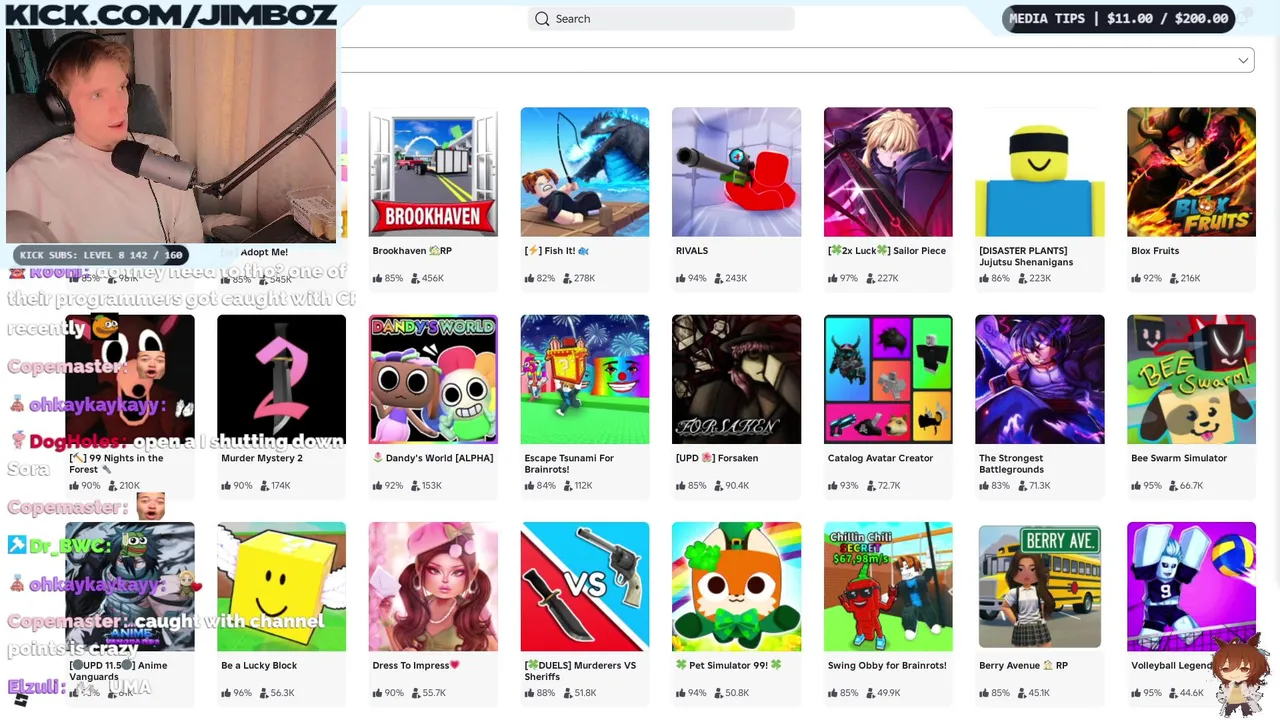Launch the Blox Fruits game tile
Viewport: 1280px width, 720px height.
(1191, 172)
